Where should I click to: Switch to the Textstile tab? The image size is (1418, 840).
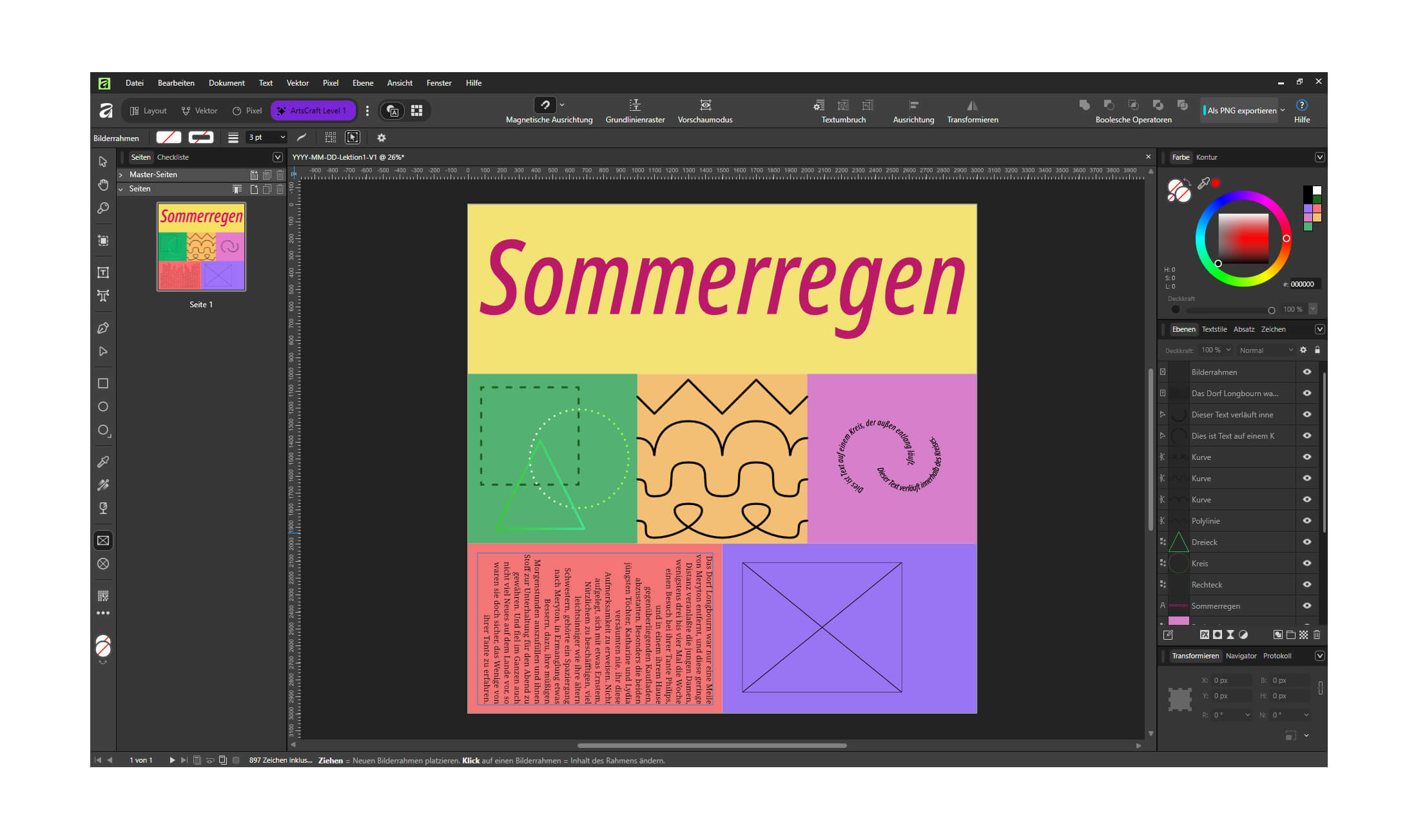pyautogui.click(x=1214, y=329)
